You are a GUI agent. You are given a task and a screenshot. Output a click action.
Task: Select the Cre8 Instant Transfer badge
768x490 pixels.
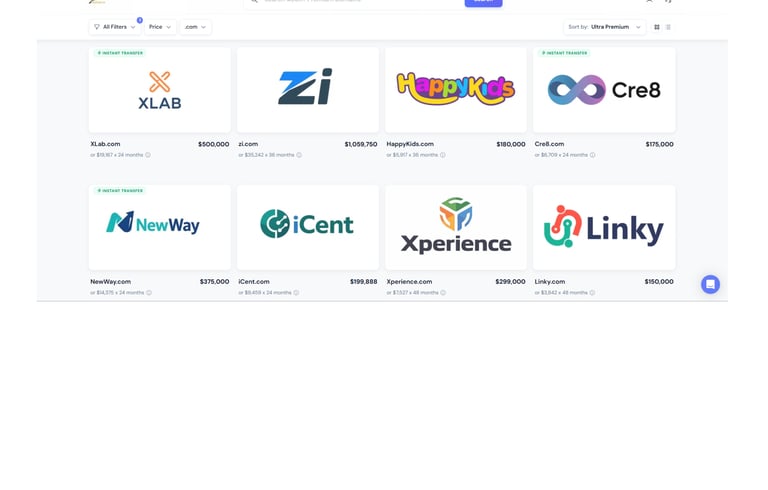point(564,53)
